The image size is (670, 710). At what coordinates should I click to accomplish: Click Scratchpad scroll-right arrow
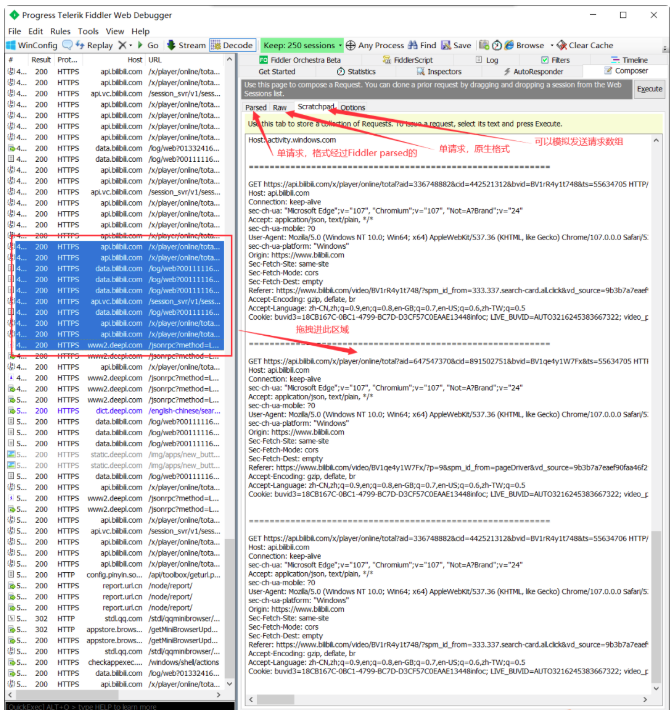[645, 699]
